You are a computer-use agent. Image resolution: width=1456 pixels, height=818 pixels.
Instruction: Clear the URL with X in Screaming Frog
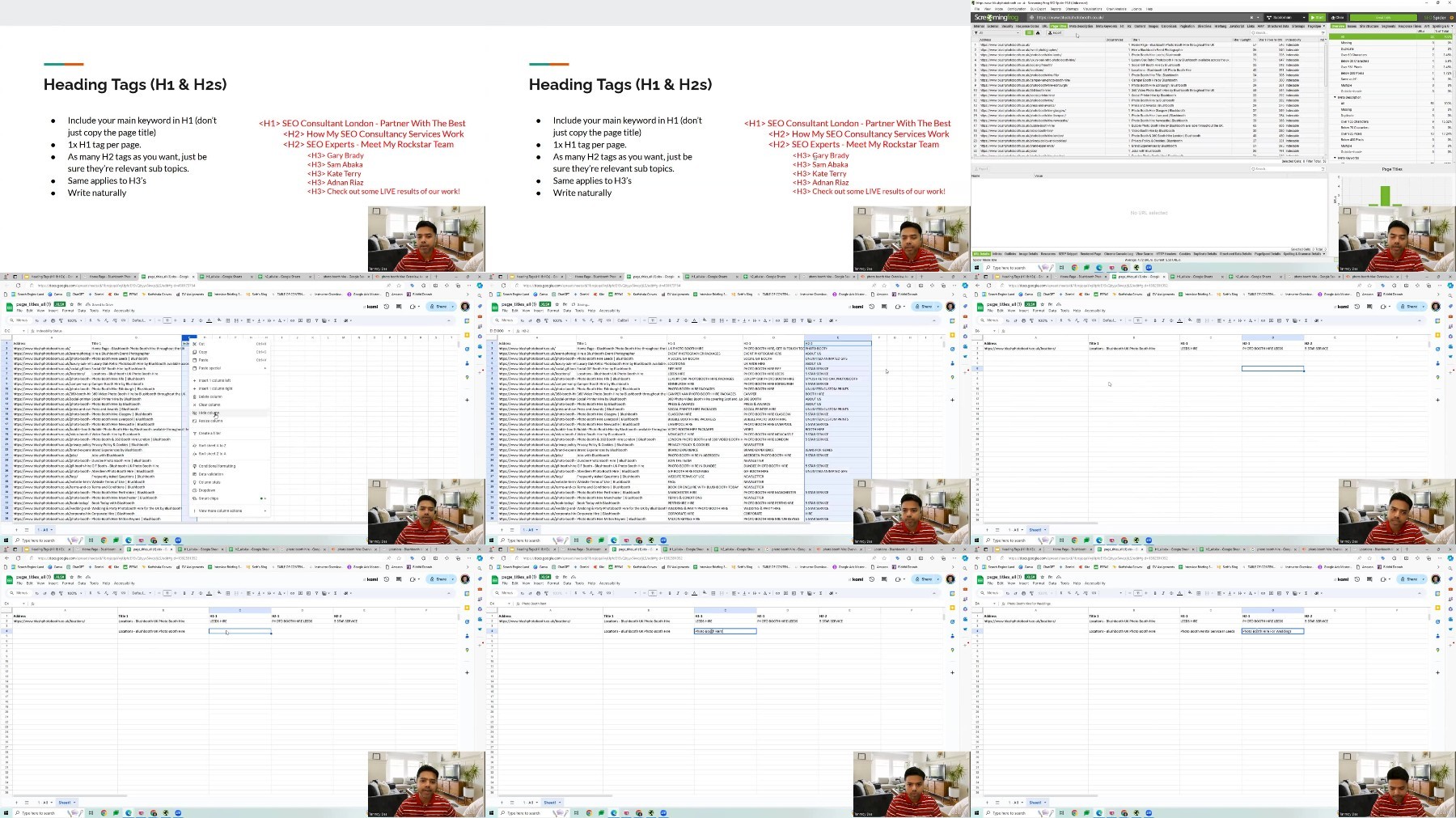pos(1251,17)
